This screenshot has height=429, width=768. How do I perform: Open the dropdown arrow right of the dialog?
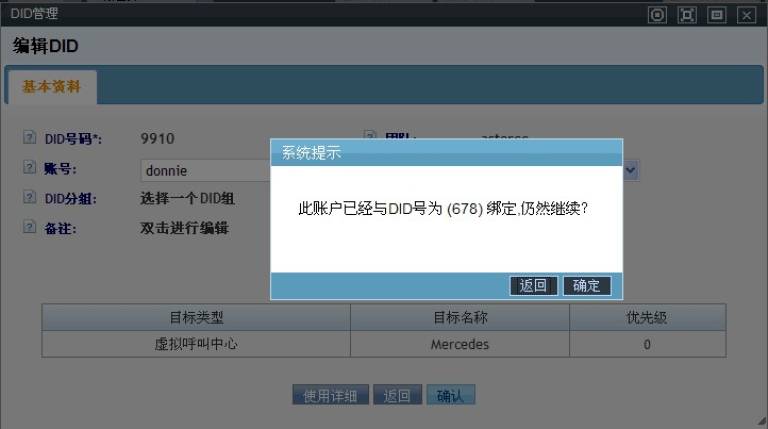pos(630,170)
